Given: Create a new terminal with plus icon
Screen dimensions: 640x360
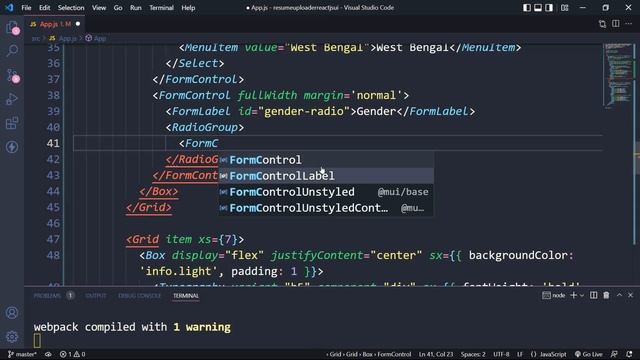Looking at the screenshot, I should [x=573, y=295].
